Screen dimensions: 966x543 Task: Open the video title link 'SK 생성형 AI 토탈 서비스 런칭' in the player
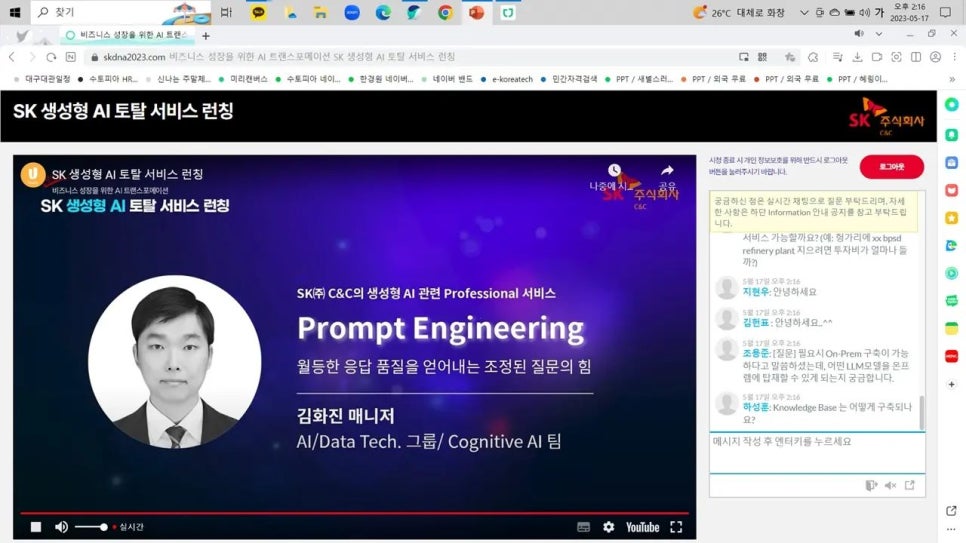pos(128,174)
